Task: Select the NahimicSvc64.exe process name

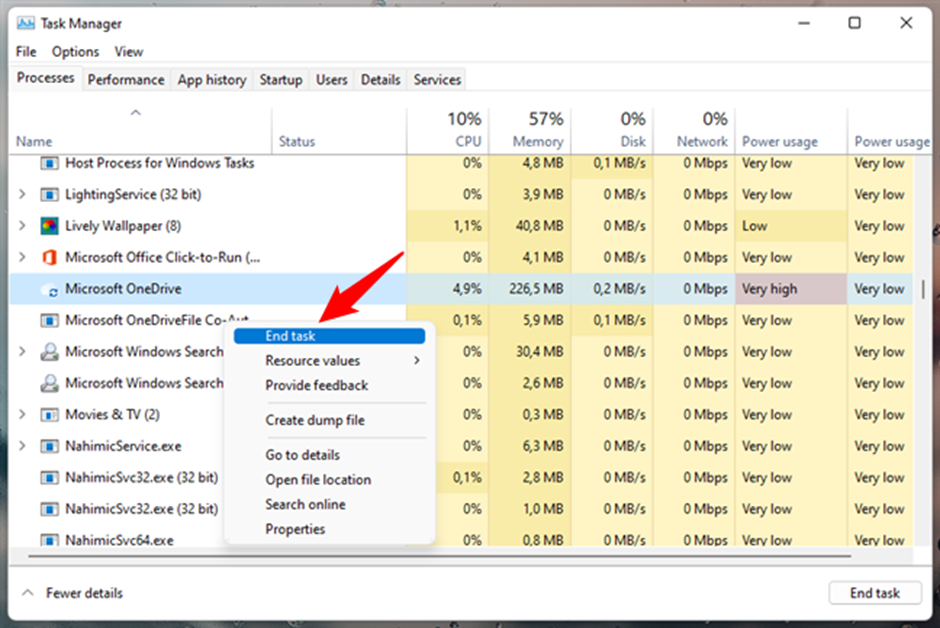Action: pos(119,540)
